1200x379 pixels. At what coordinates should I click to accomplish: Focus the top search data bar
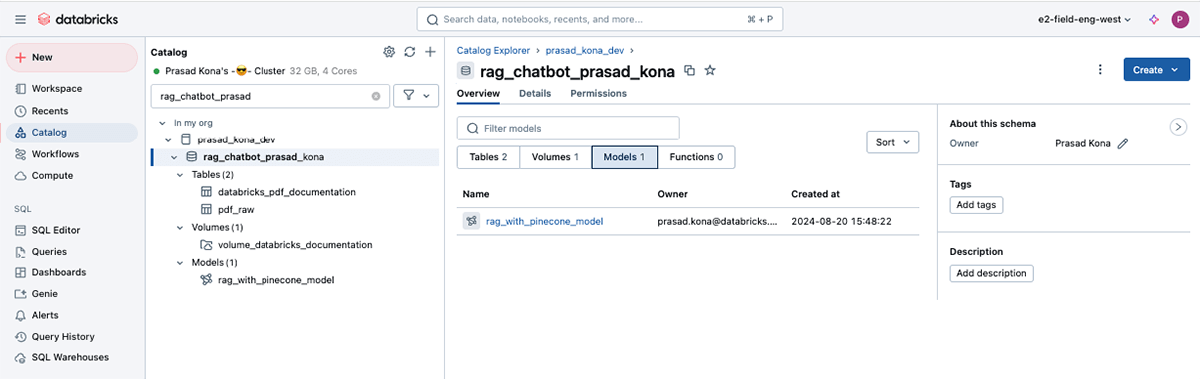coord(601,19)
